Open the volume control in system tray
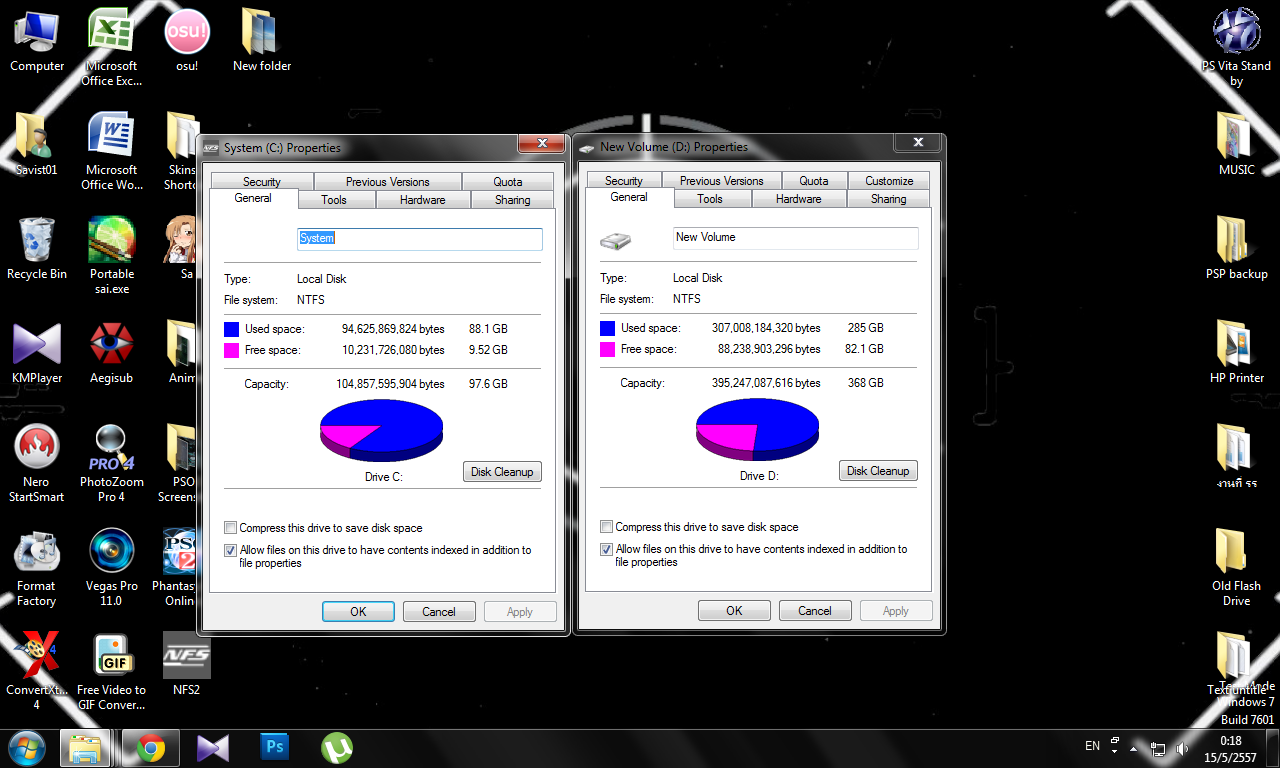1280x768 pixels. coord(1183,748)
